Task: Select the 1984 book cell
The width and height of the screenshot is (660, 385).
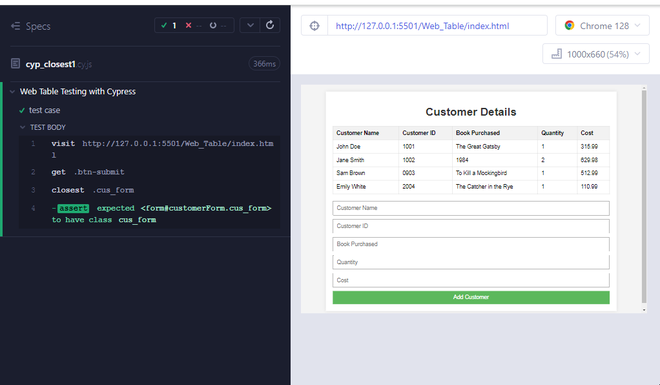Action: coord(495,160)
